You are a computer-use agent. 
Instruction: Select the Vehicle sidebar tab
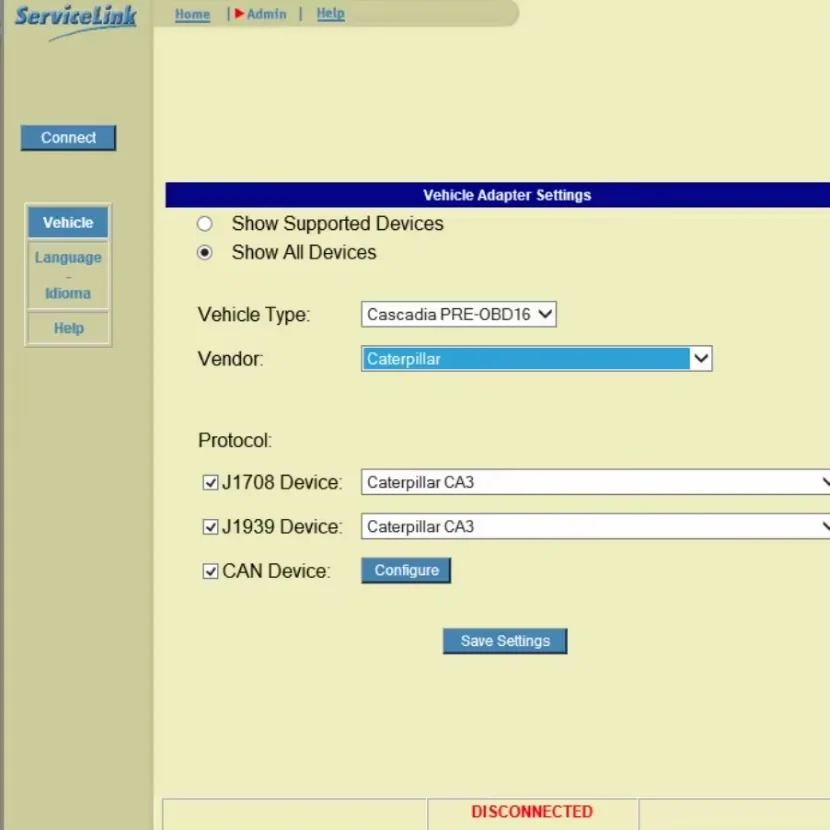(x=68, y=223)
